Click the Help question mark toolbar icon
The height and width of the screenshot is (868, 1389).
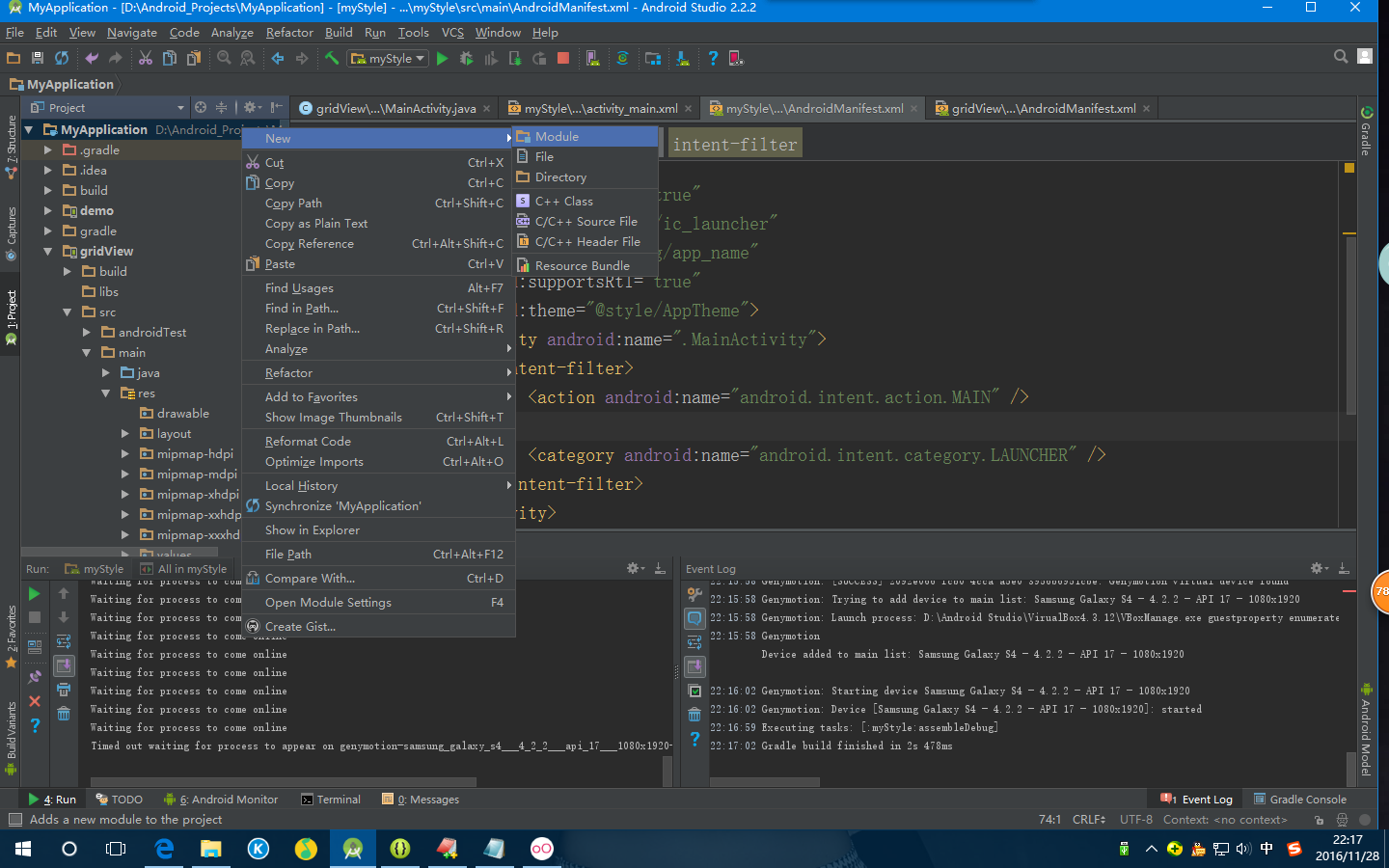(x=713, y=59)
